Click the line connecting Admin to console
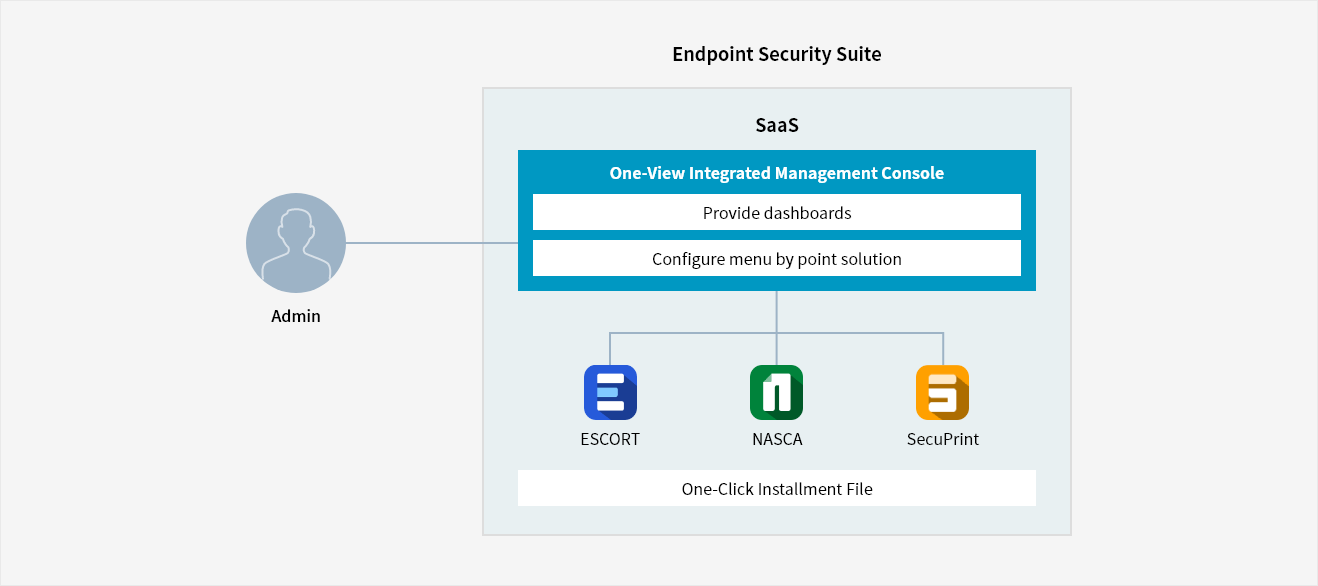Screen dimensions: 1318x586 click(x=432, y=243)
